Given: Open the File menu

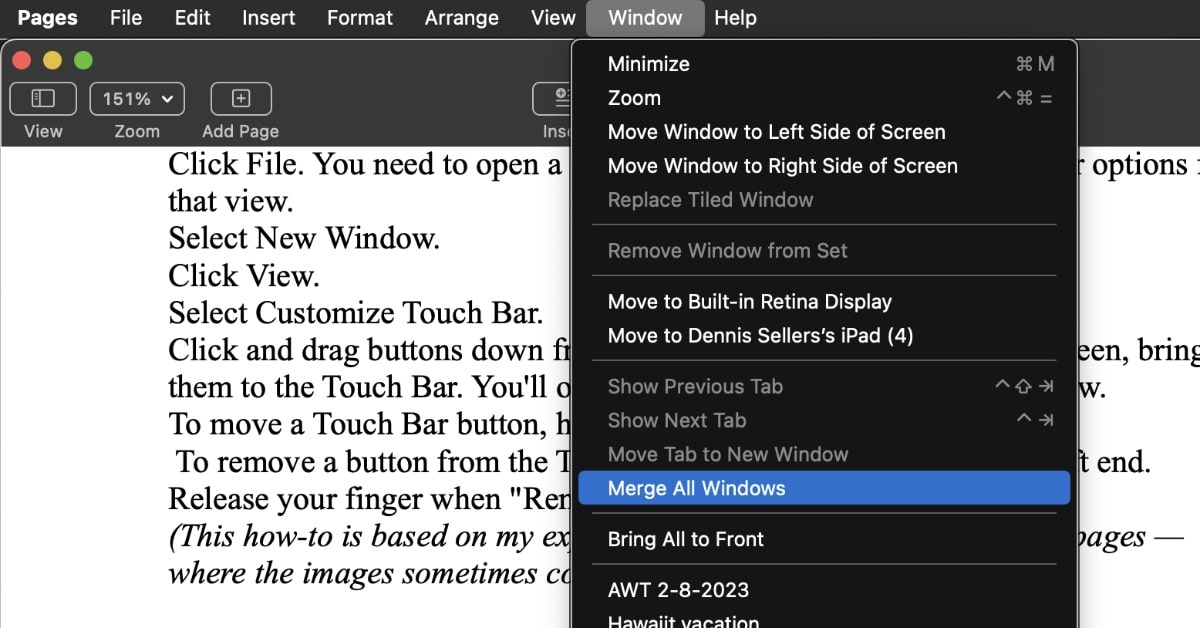Looking at the screenshot, I should tap(126, 18).
